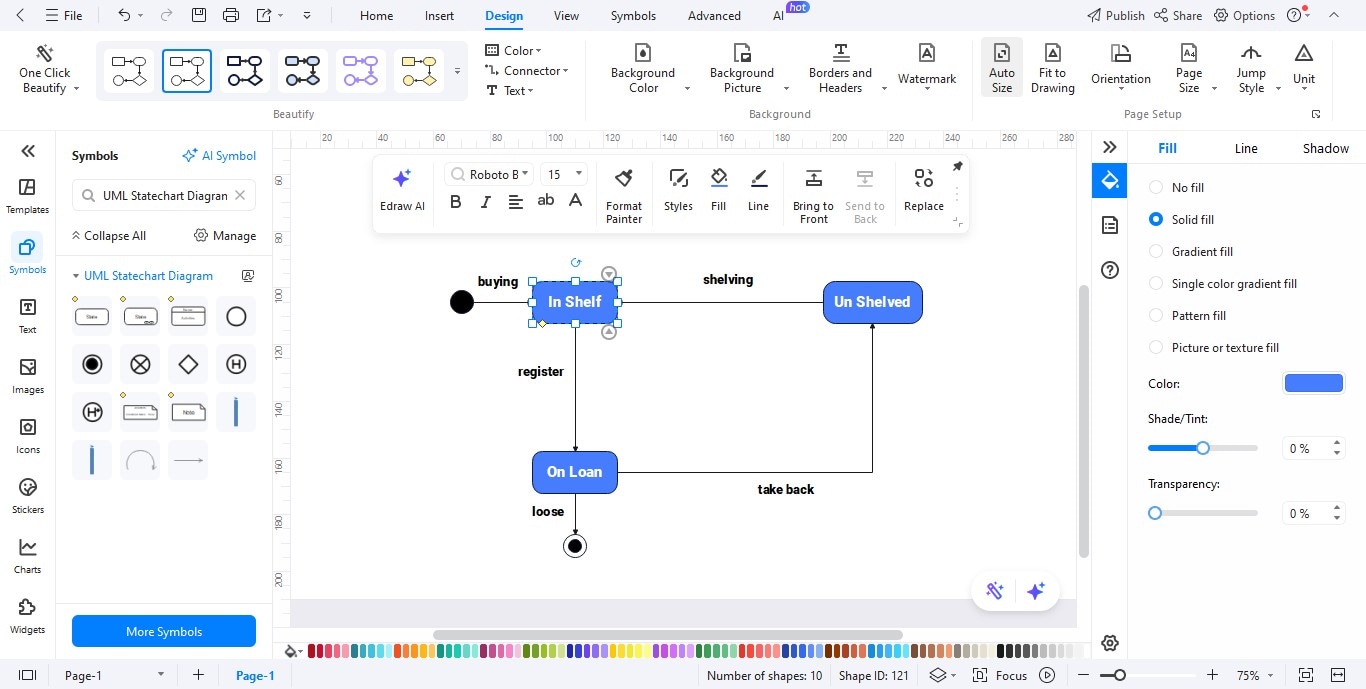Open the Stickers sidebar panel
The width and height of the screenshot is (1366, 689).
pos(27,496)
